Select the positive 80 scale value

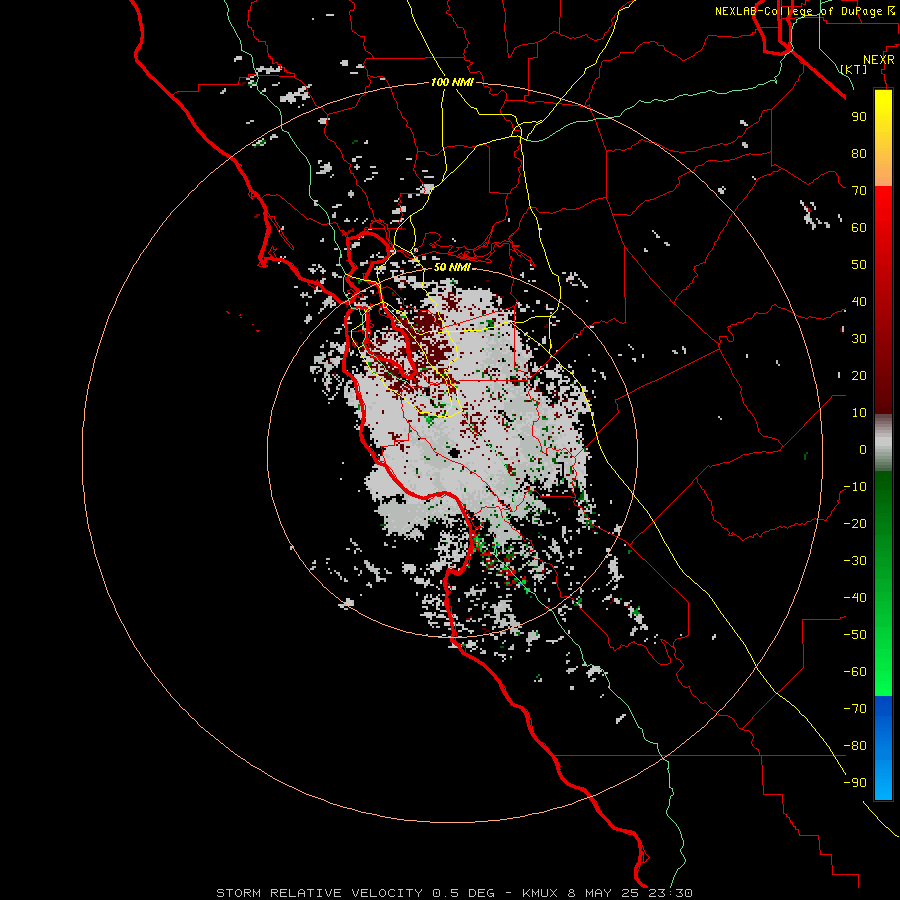tap(859, 153)
